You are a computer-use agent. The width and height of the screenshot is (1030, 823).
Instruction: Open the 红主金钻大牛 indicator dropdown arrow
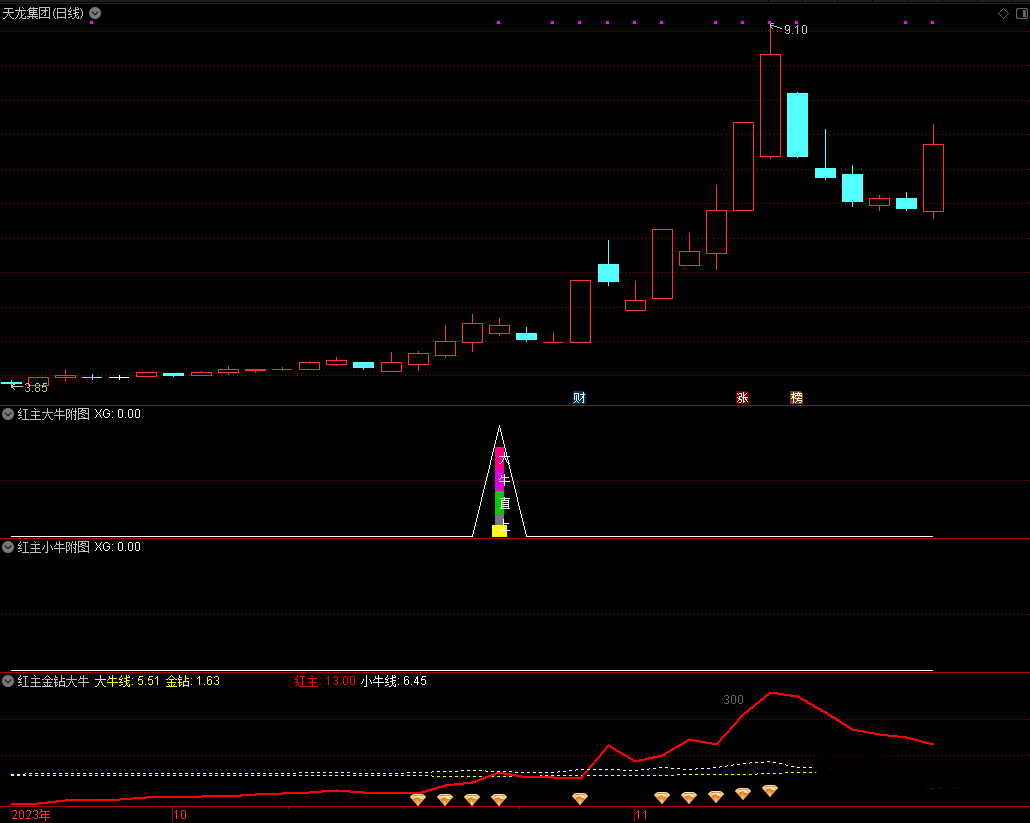[x=8, y=681]
